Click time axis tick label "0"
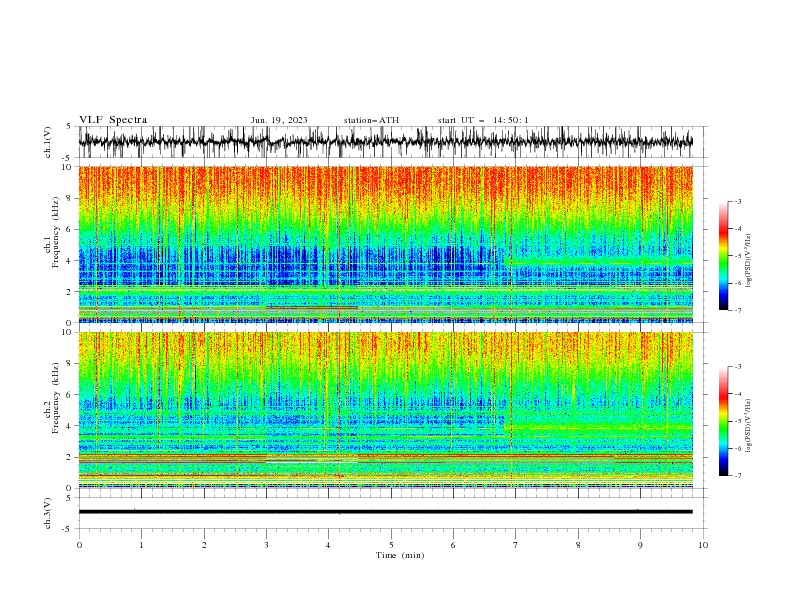Viewport: 792px width, 612px height. [79, 545]
